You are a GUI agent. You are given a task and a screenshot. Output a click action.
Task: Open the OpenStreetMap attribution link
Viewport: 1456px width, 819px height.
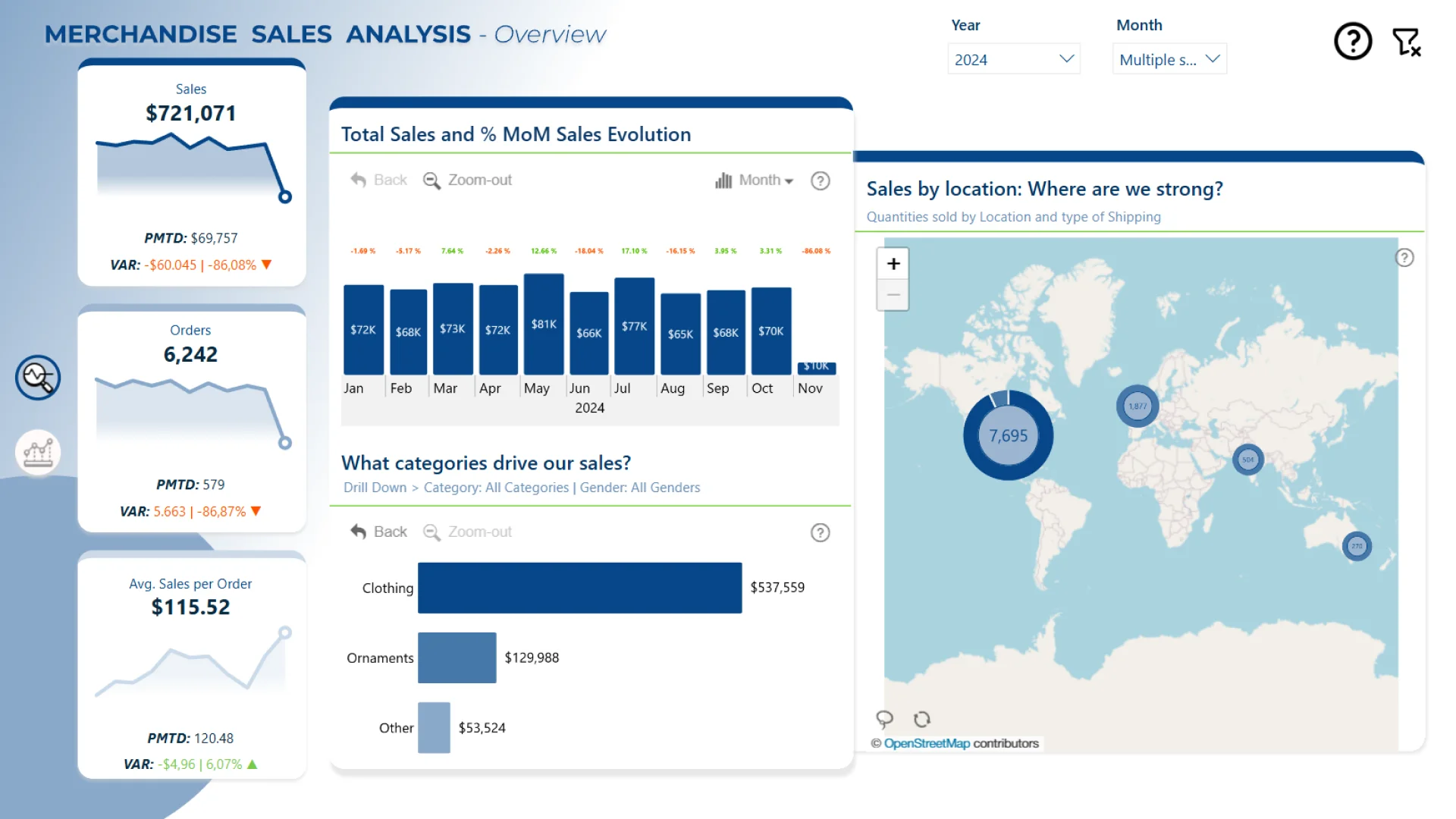click(x=927, y=743)
